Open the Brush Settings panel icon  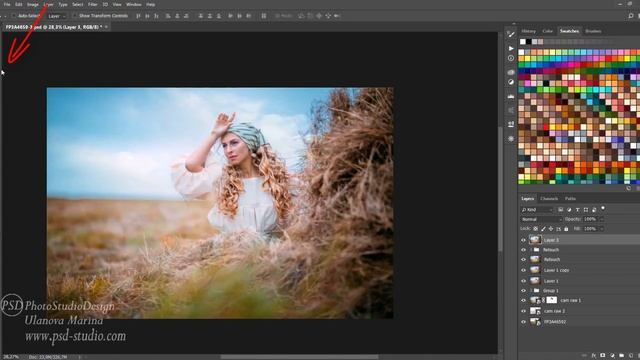coord(511,34)
